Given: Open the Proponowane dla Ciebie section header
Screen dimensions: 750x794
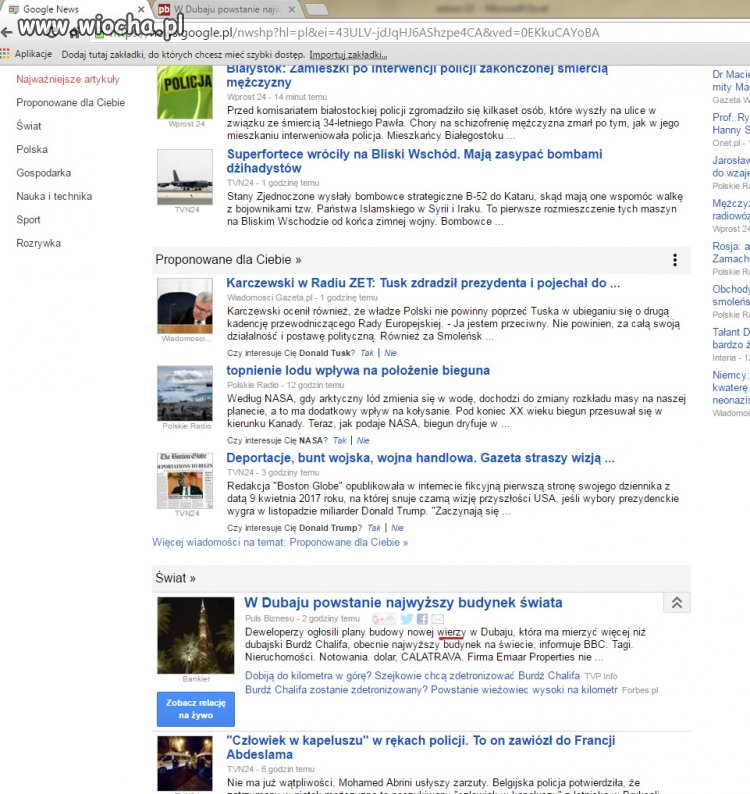Looking at the screenshot, I should pyautogui.click(x=228, y=260).
